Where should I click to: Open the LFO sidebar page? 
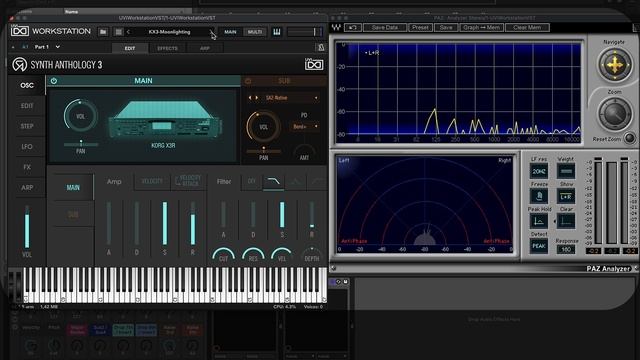27,147
